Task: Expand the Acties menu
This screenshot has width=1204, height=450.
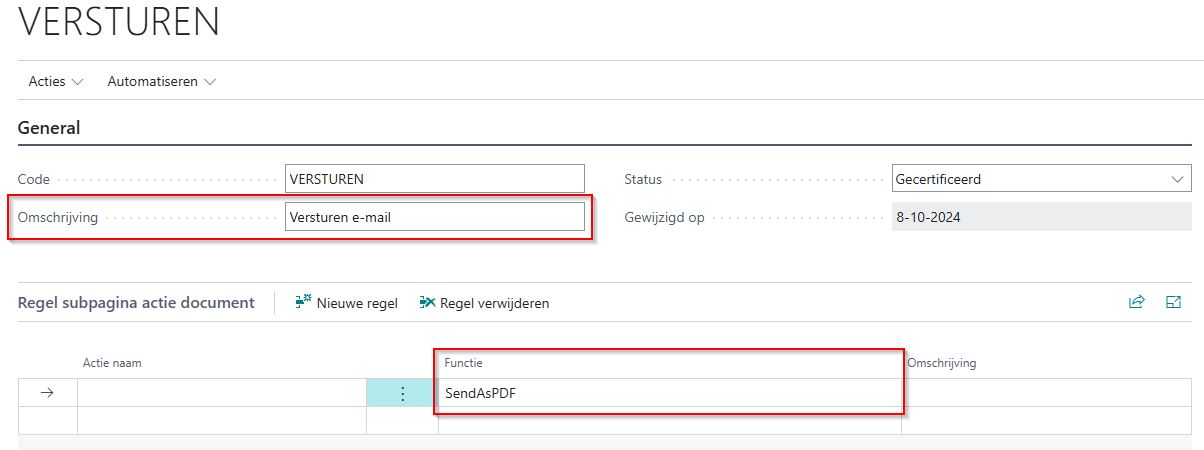Action: (x=56, y=81)
